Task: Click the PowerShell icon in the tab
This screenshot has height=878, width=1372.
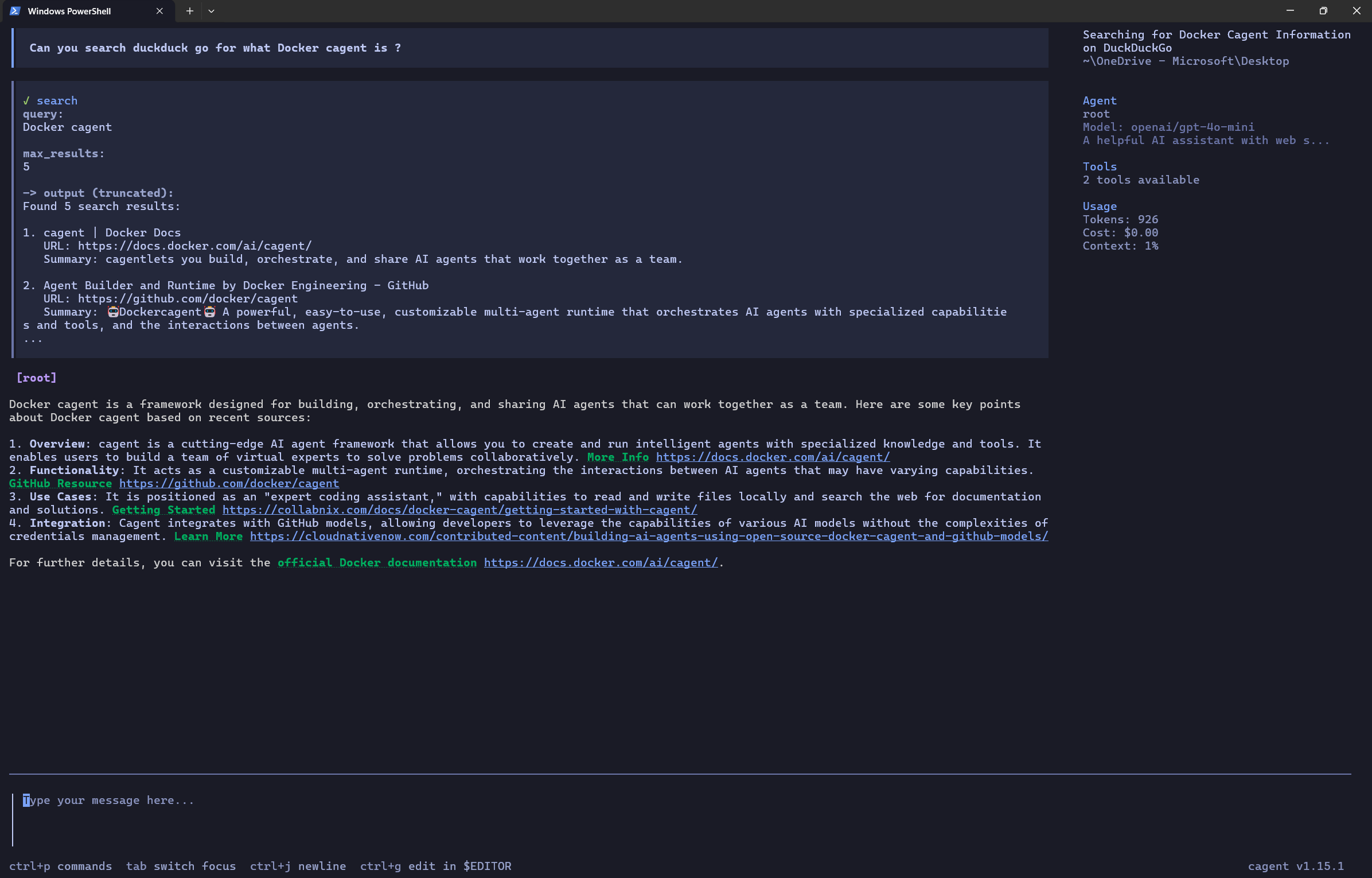Action: point(15,11)
